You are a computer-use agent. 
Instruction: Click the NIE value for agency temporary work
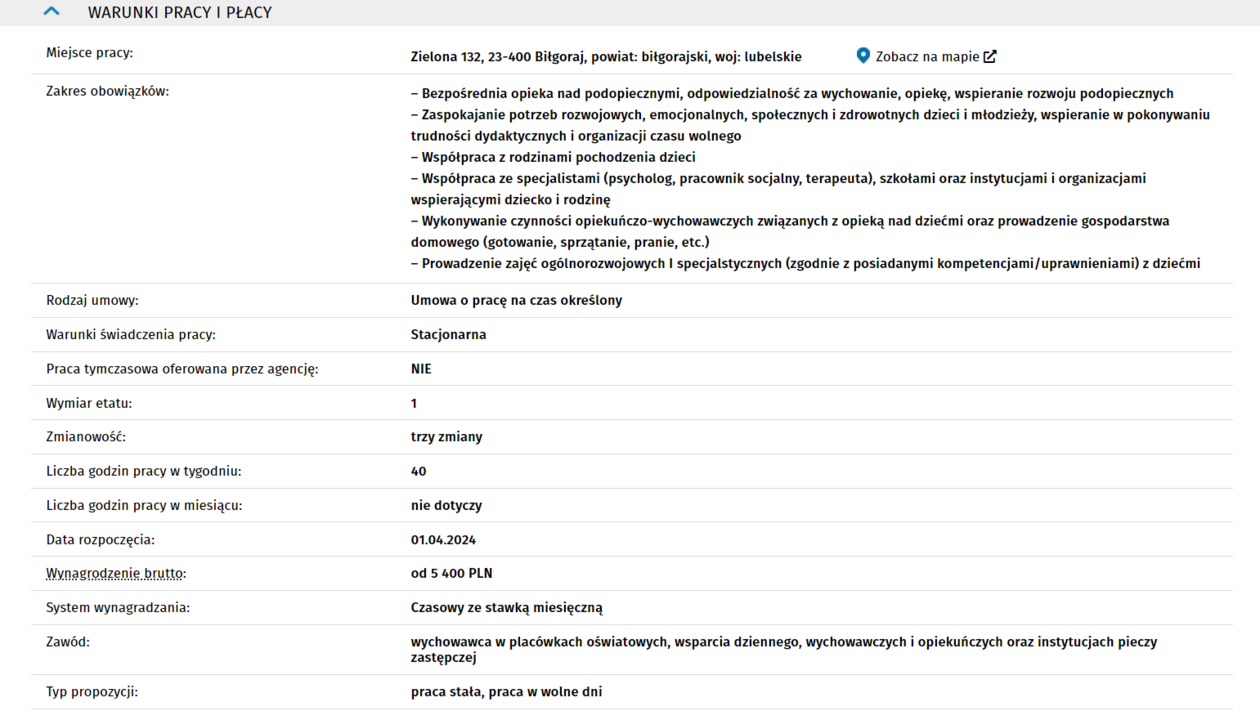(421, 369)
